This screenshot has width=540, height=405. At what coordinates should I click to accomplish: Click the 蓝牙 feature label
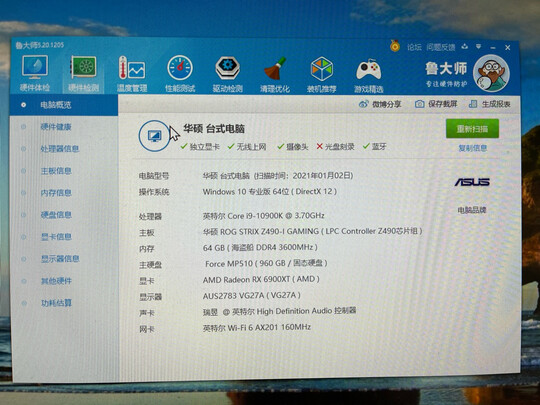coord(379,147)
